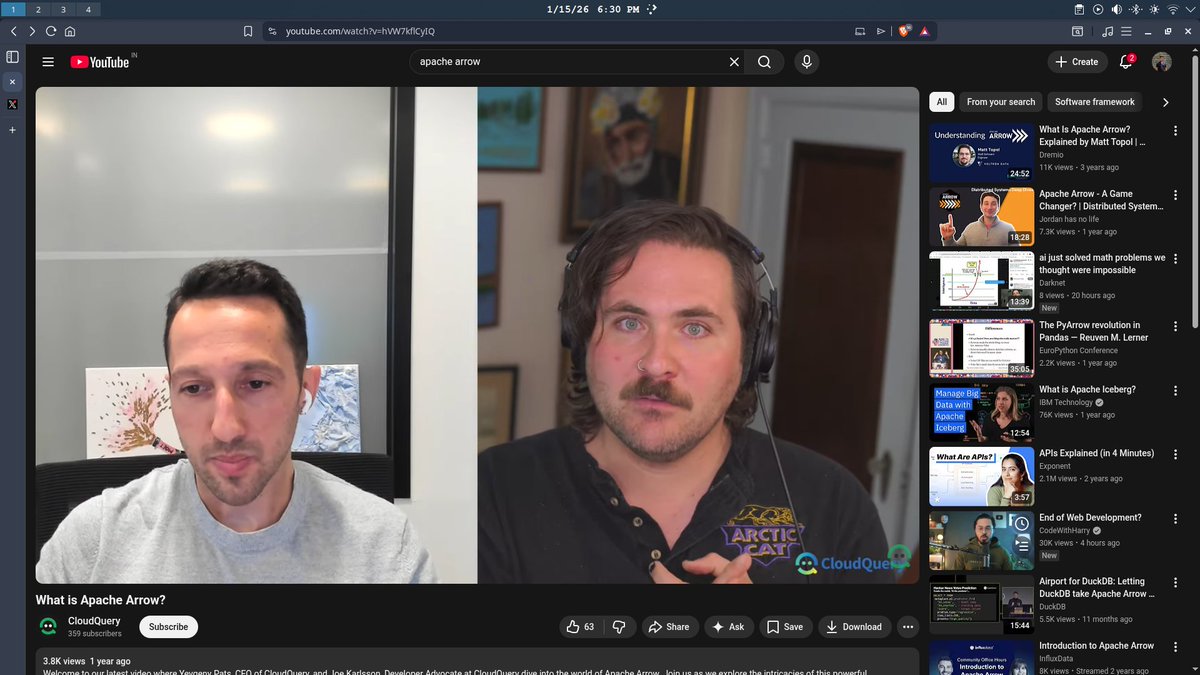
Task: Open the CloudQuery channel name link
Action: click(94, 621)
